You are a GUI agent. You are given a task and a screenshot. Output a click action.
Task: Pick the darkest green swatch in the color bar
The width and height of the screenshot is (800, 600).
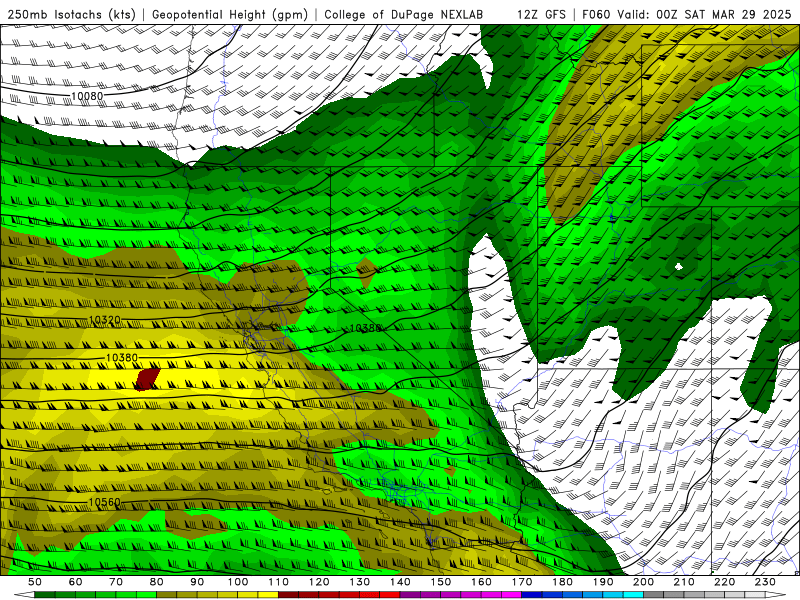(45, 594)
